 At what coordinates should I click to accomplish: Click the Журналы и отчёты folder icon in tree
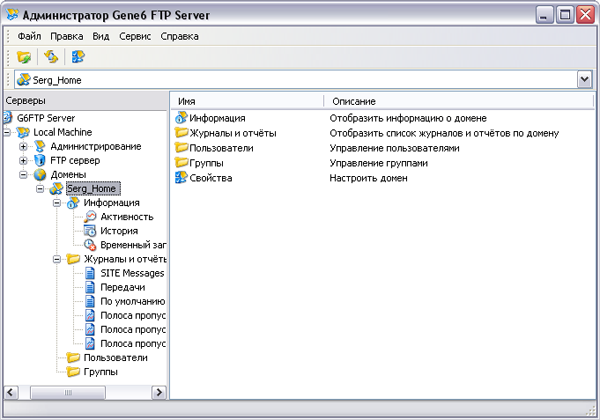tap(73, 259)
